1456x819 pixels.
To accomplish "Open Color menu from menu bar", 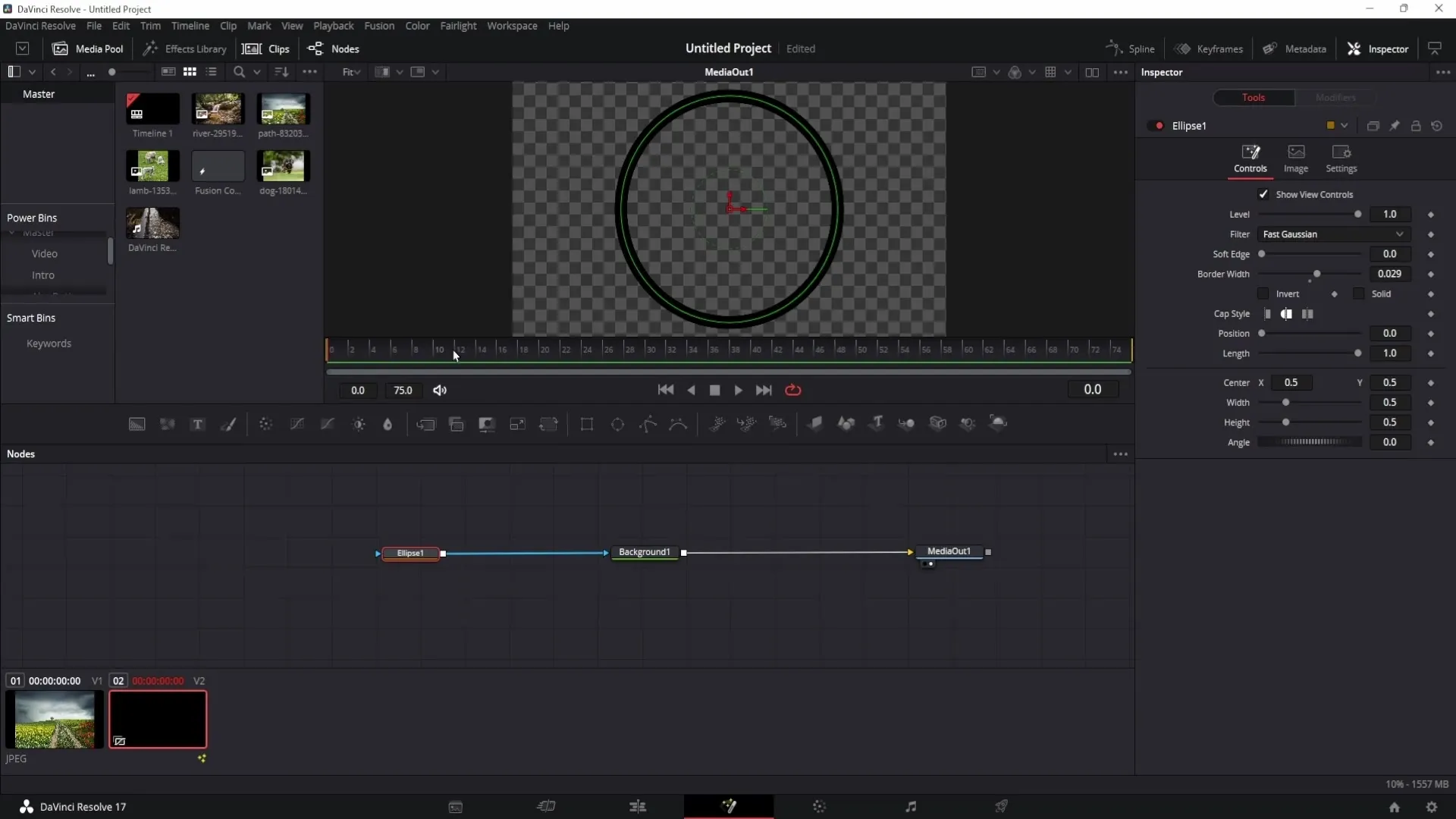I will coord(419,25).
